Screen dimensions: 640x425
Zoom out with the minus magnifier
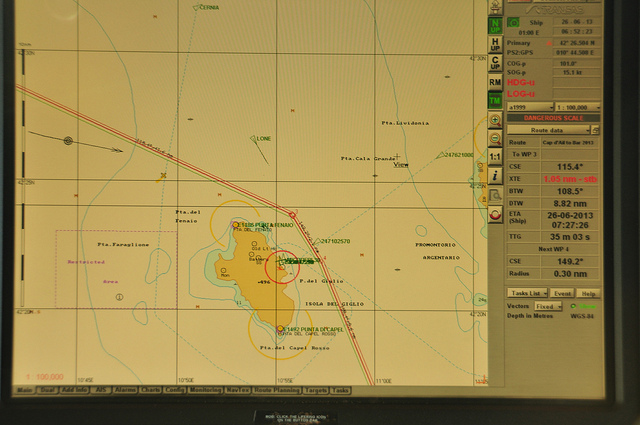tap(495, 138)
